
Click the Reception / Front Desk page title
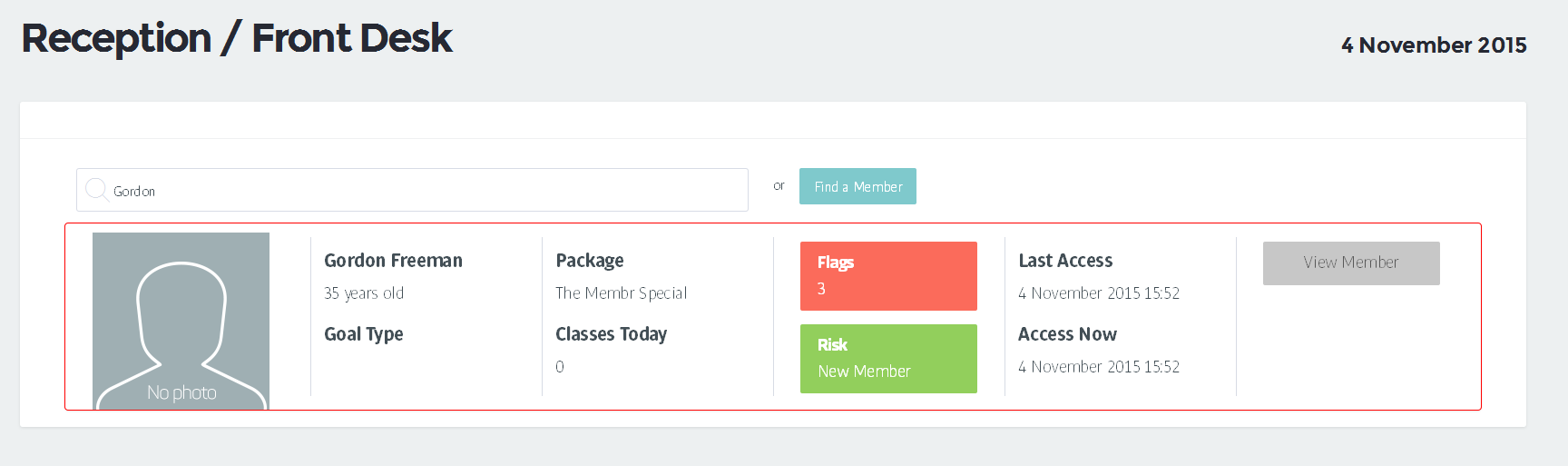click(x=237, y=39)
